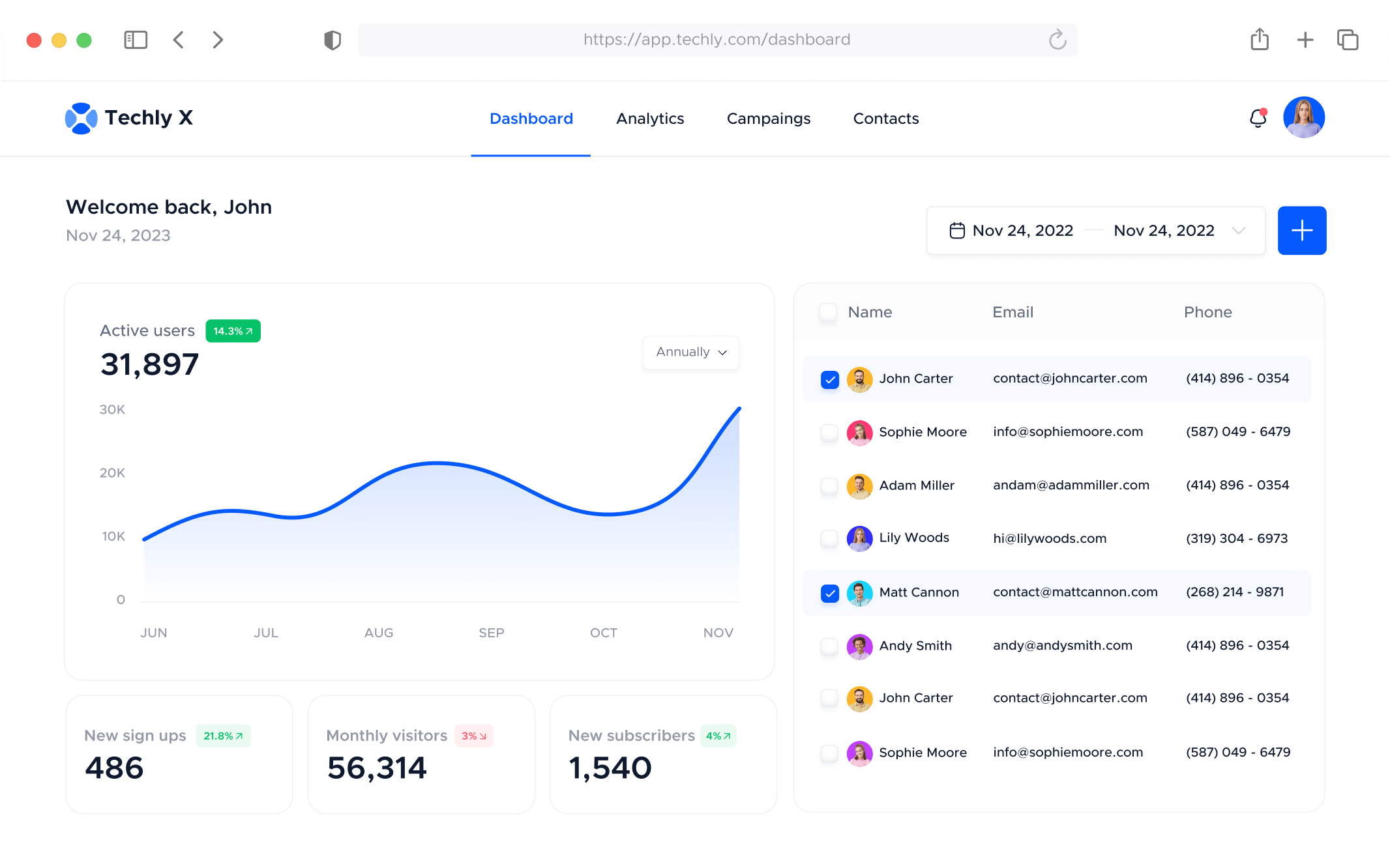This screenshot has height=868, width=1390.
Task: Switch to the Analytics tab
Action: pyautogui.click(x=650, y=119)
